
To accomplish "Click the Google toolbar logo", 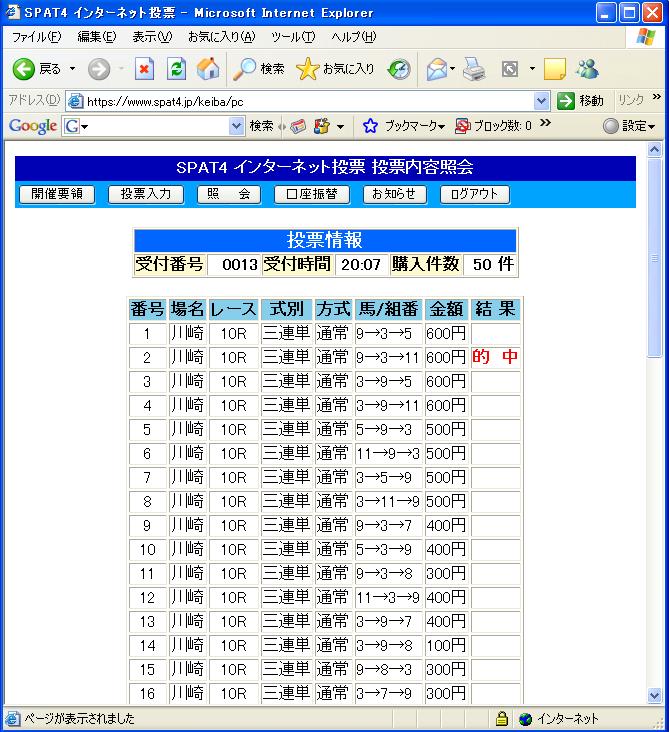I will (x=33, y=126).
